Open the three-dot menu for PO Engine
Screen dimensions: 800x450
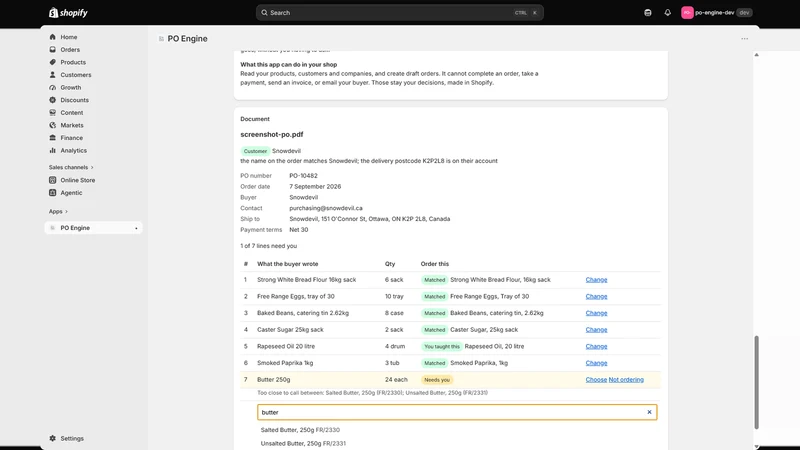tap(744, 39)
